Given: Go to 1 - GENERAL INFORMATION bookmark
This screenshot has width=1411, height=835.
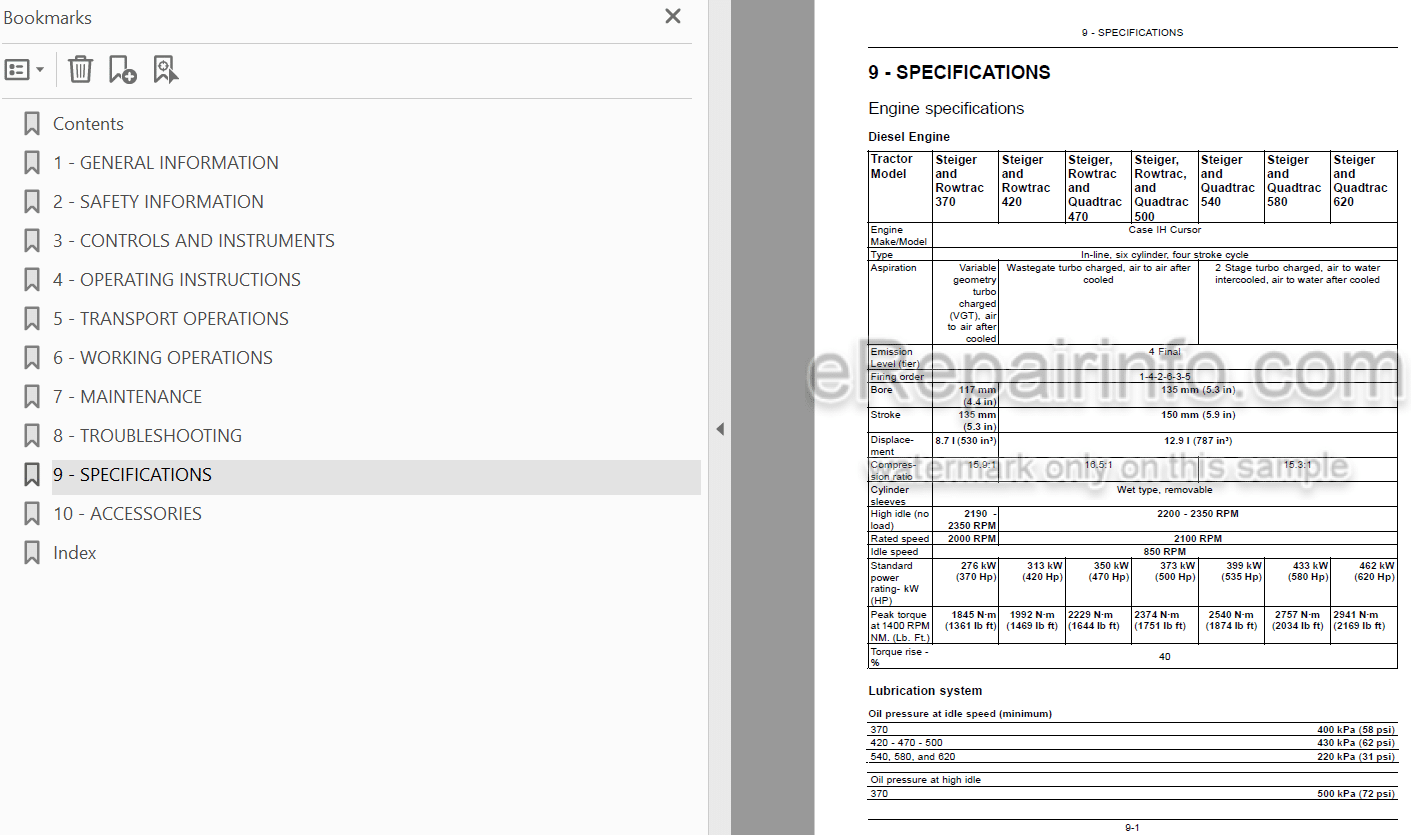Looking at the screenshot, I should pos(166,163).
